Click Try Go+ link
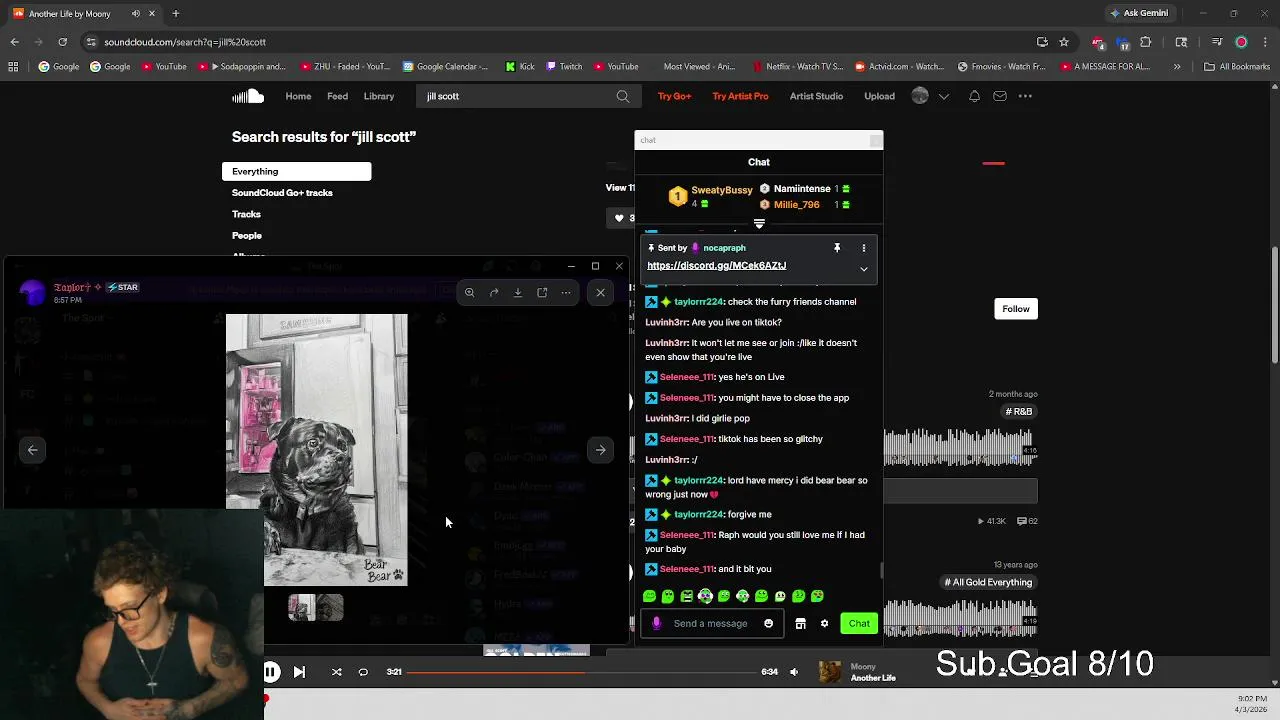Screen dimensions: 1280x720 (674, 96)
